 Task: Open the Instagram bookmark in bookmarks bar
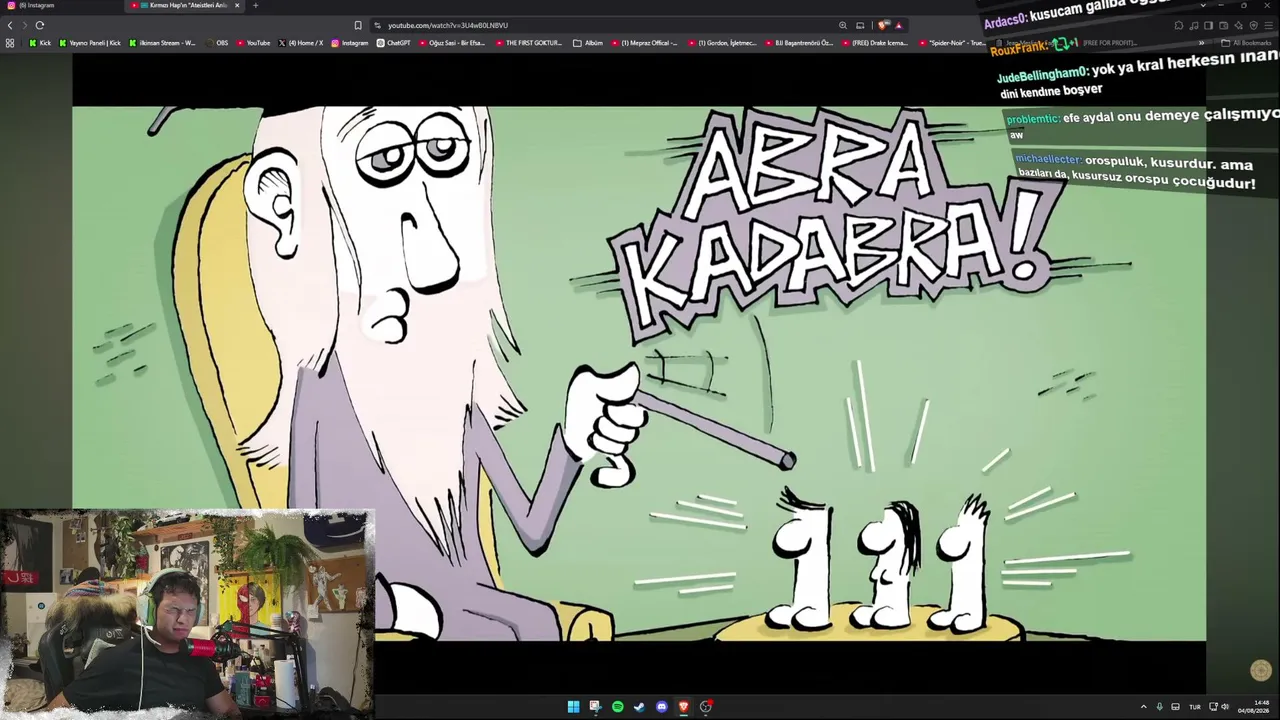pyautogui.click(x=349, y=43)
